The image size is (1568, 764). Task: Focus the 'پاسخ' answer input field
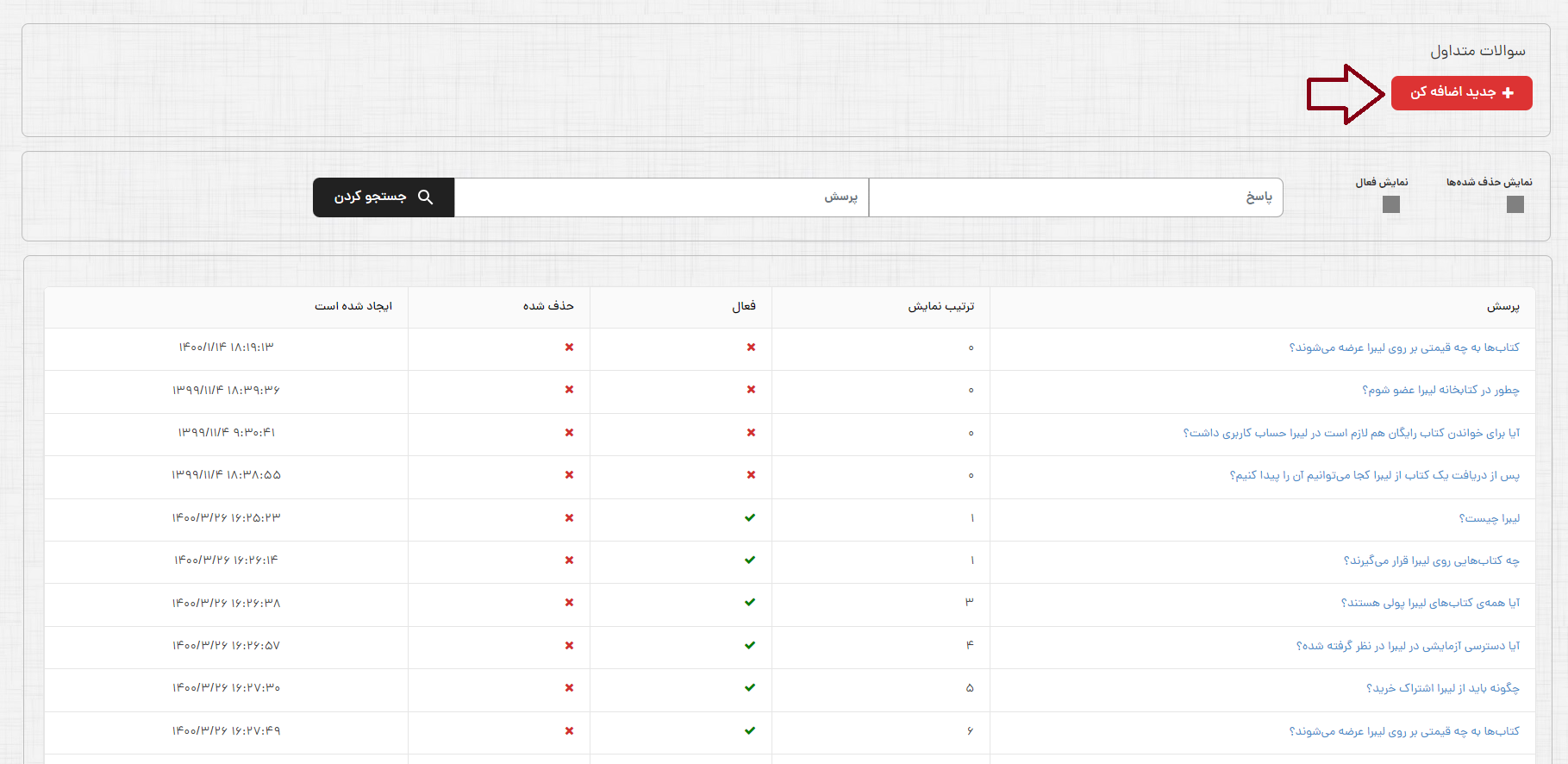[1075, 197]
